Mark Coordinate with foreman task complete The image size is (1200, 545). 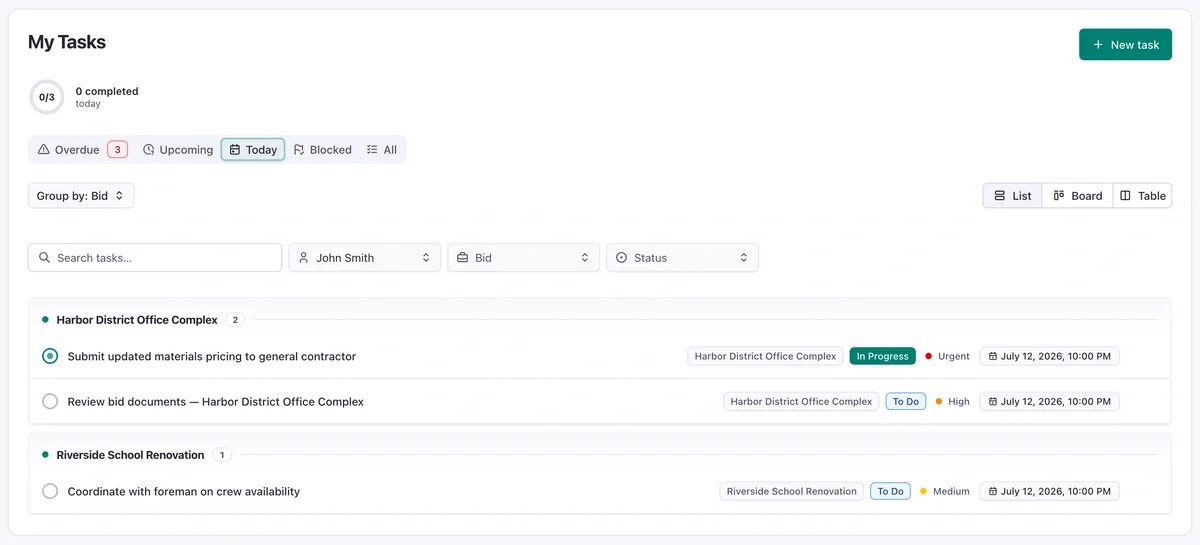[x=50, y=491]
